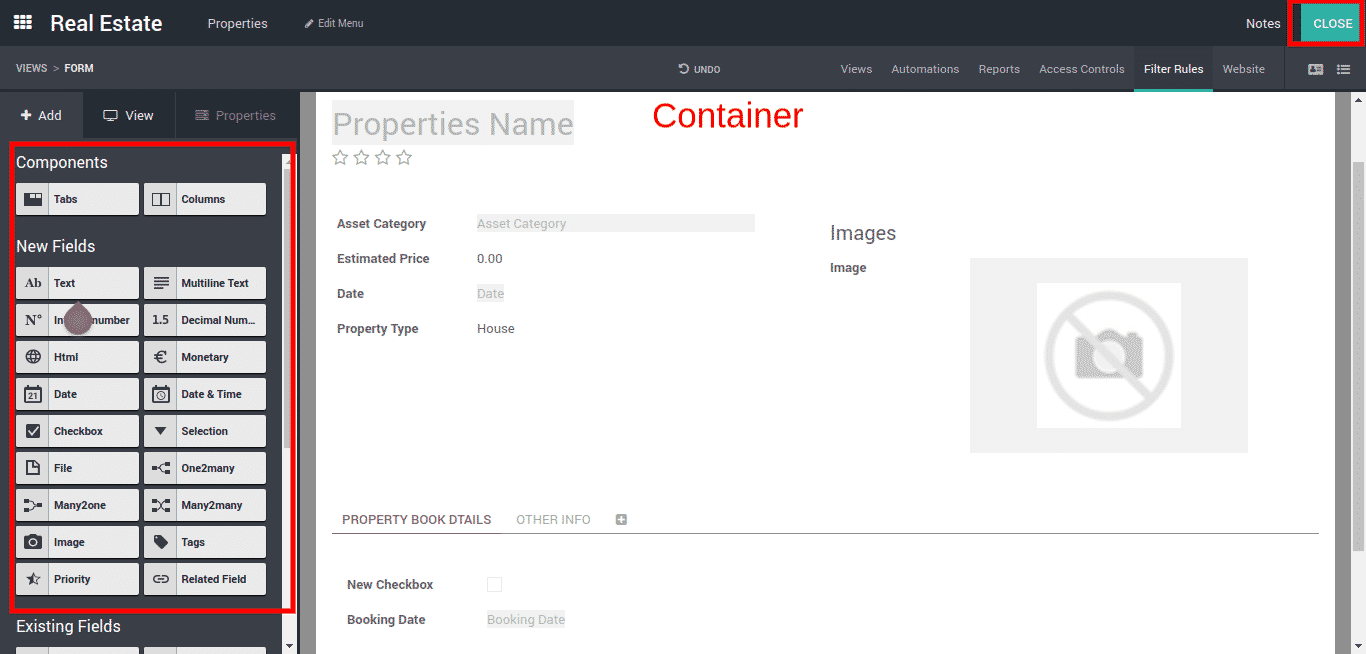This screenshot has height=654, width=1366.
Task: Tick the New Checkbox box
Action: coord(494,585)
